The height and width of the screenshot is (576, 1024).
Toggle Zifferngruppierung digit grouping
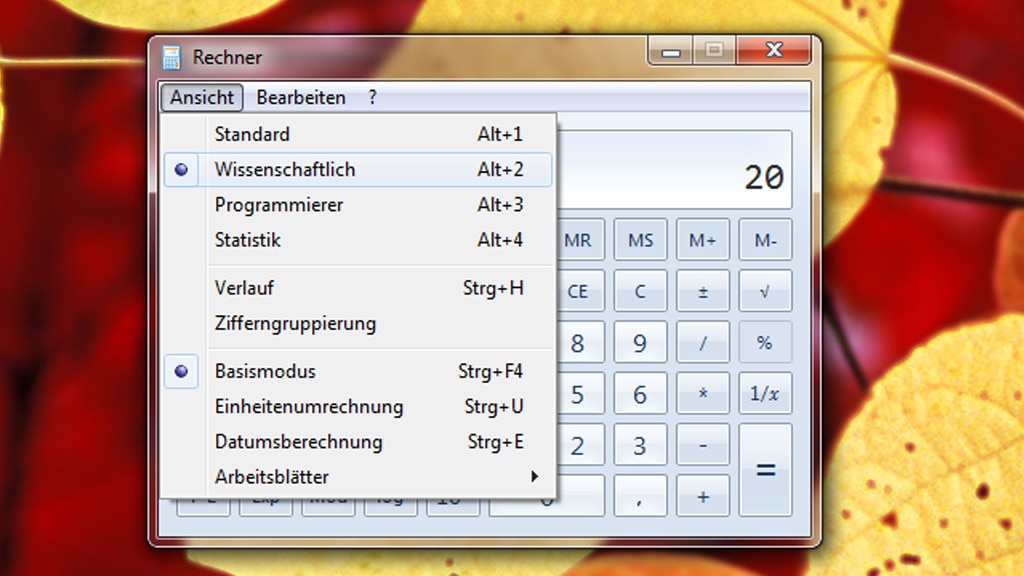point(295,324)
